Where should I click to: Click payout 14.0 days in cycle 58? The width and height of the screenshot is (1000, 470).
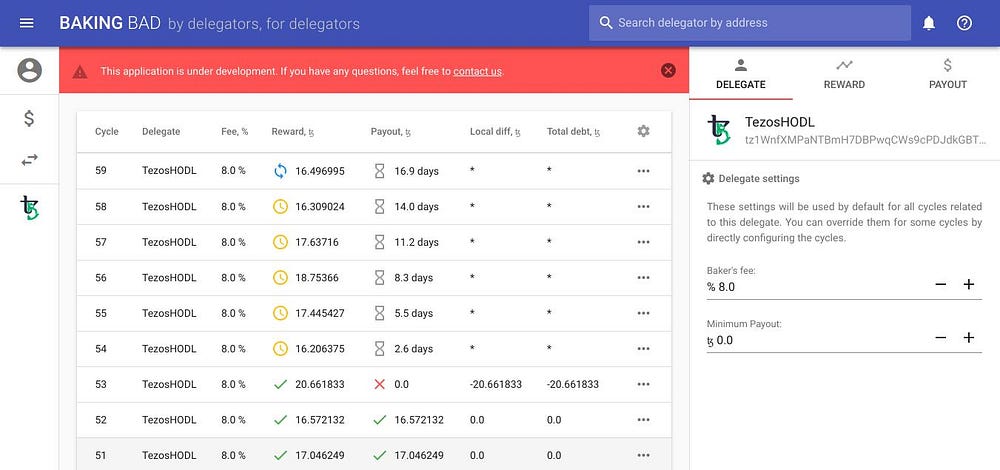tap(416, 207)
